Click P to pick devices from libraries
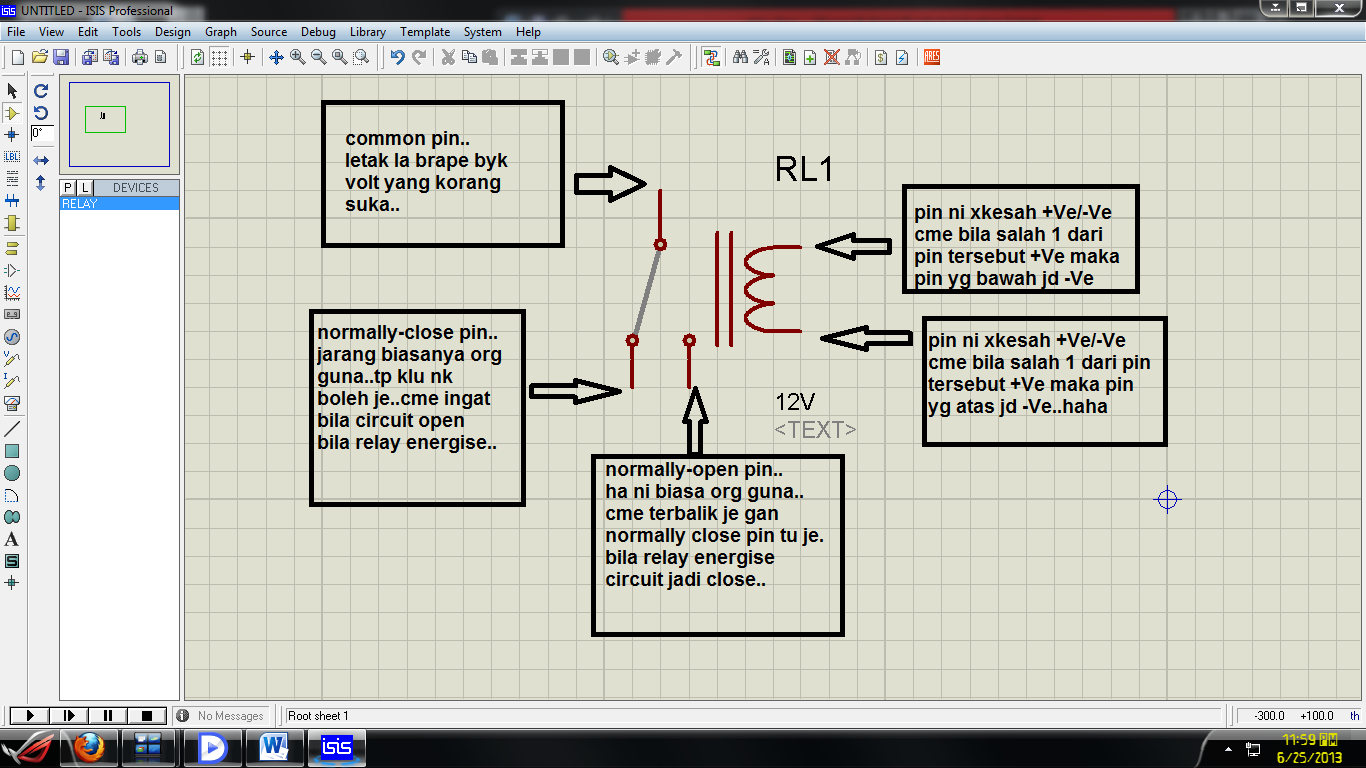The image size is (1366, 768). 66,187
